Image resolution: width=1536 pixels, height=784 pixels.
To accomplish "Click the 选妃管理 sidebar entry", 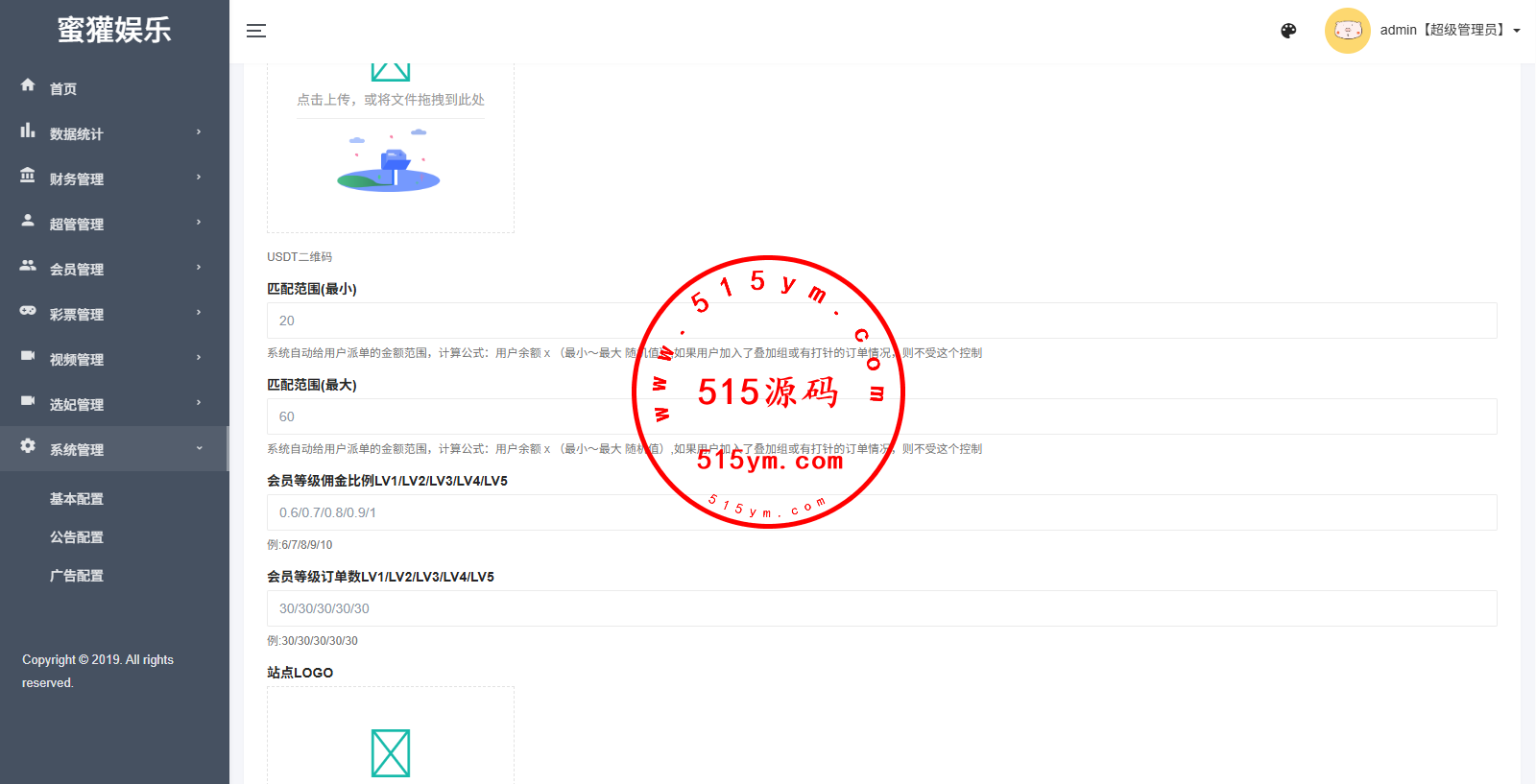I will click(77, 405).
